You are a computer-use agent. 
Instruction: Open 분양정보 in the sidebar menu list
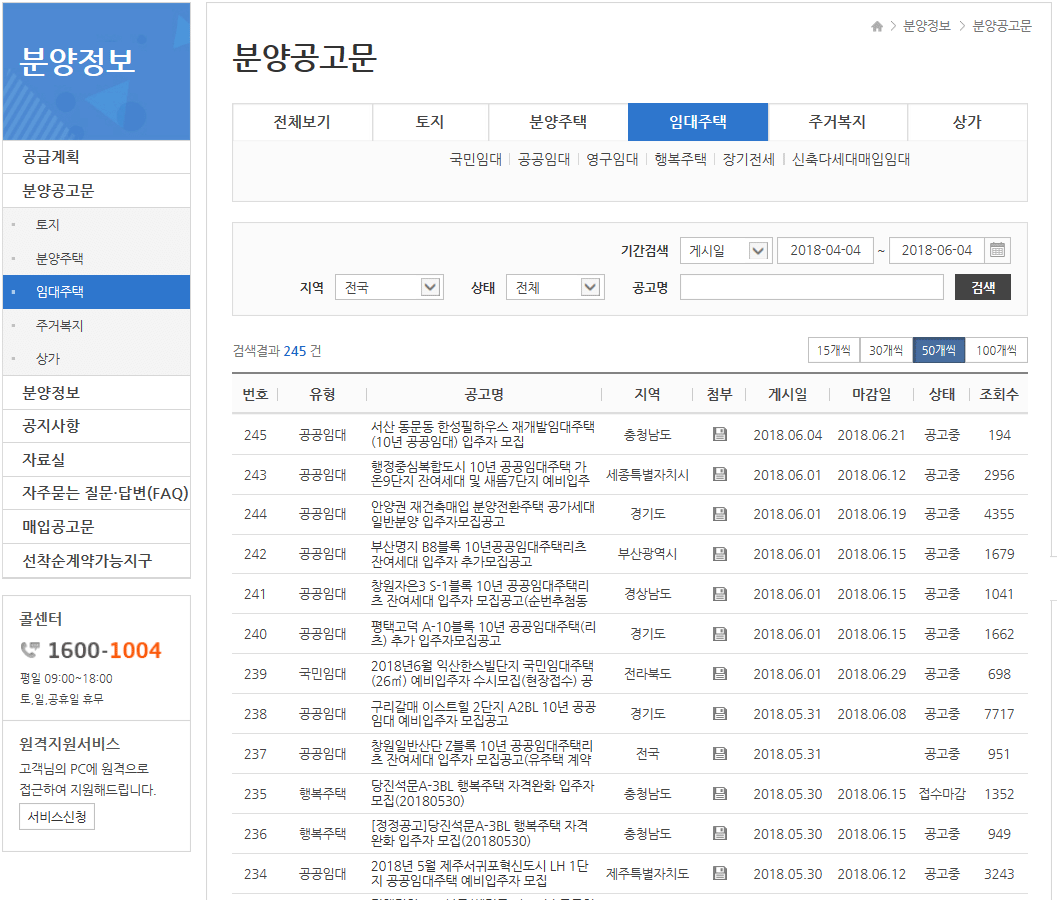point(96,392)
